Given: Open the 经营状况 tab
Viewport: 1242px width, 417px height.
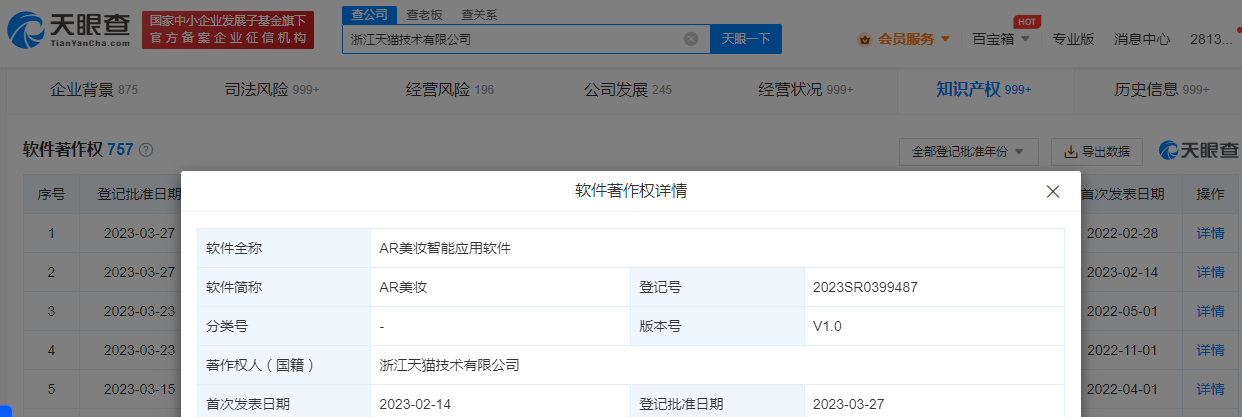Looking at the screenshot, I should [806, 90].
